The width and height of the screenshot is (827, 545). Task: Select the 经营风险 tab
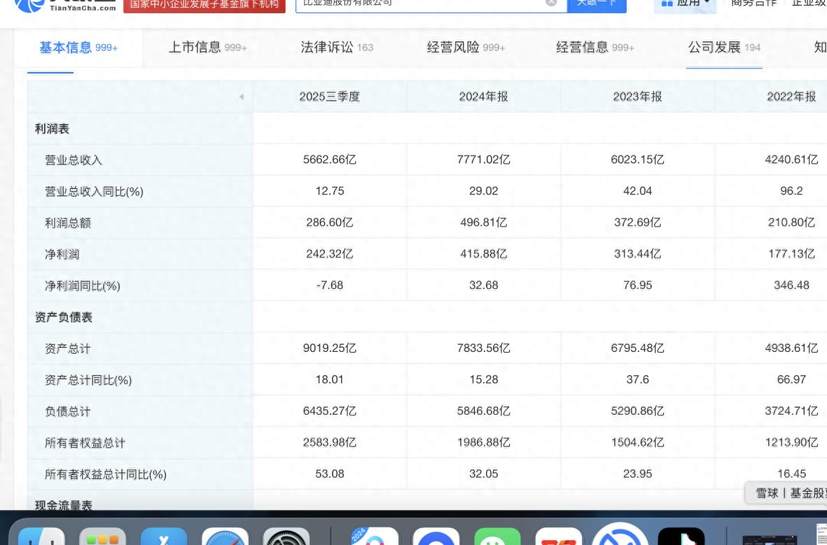(x=465, y=47)
